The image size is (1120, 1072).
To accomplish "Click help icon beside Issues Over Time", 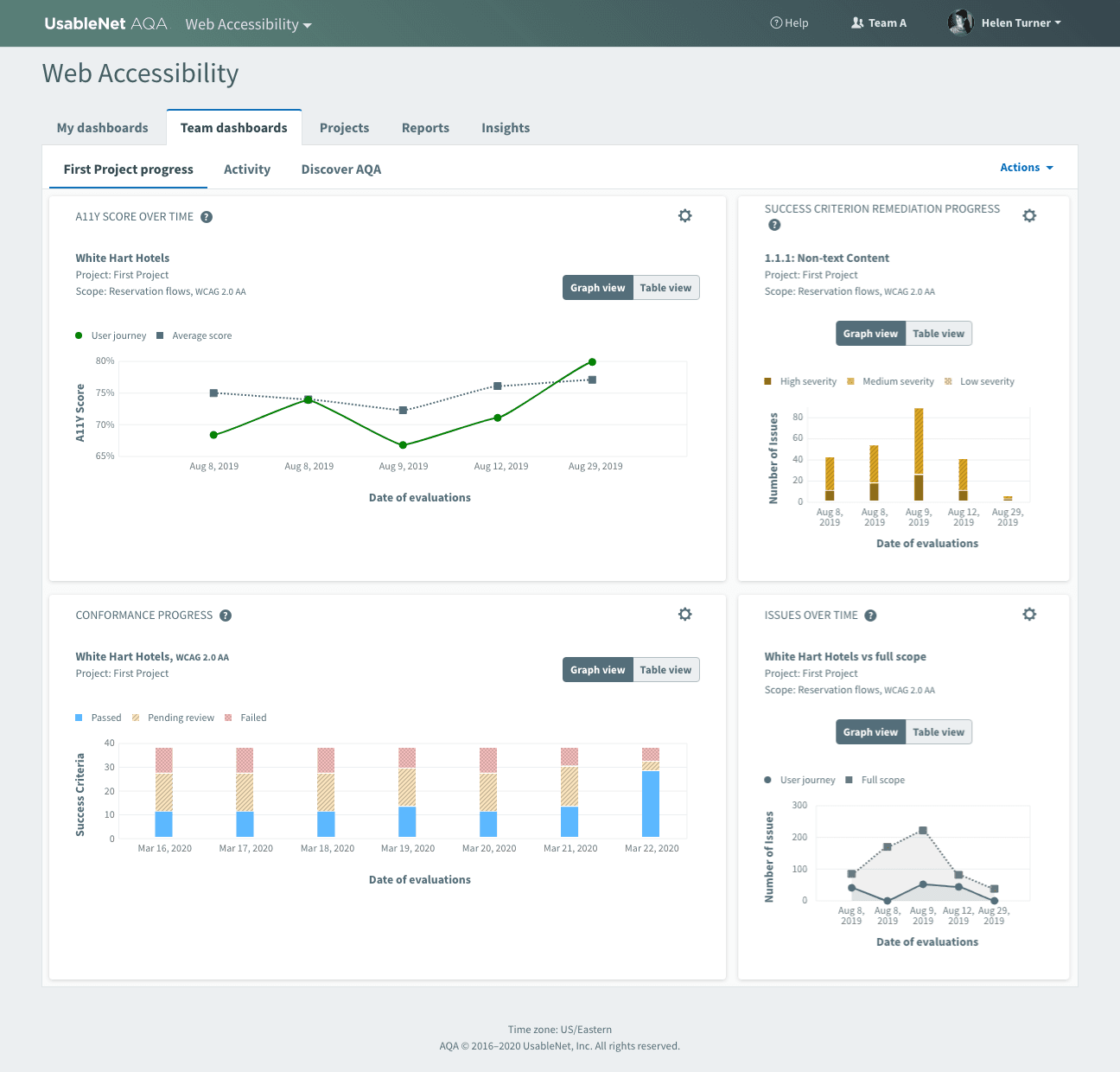I will (870, 616).
